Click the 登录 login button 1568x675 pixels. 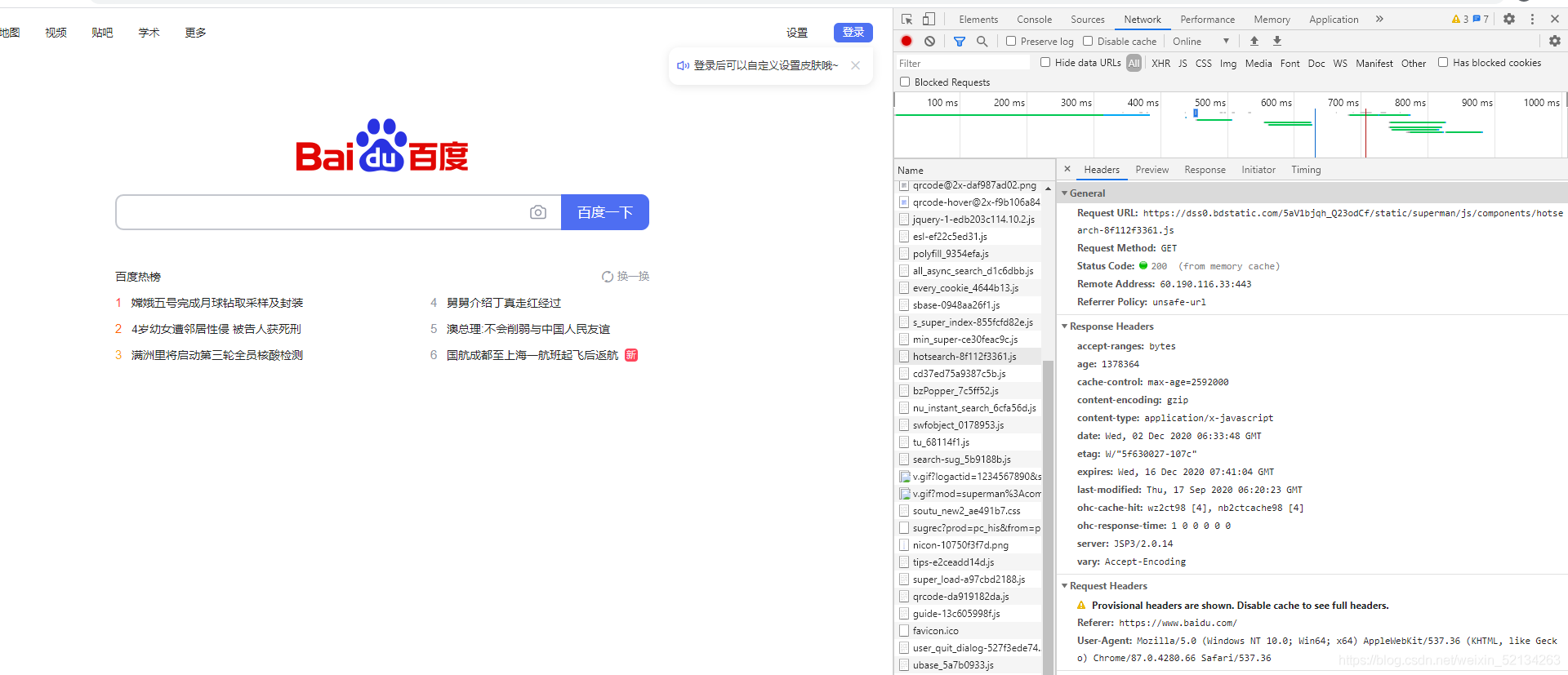point(853,32)
